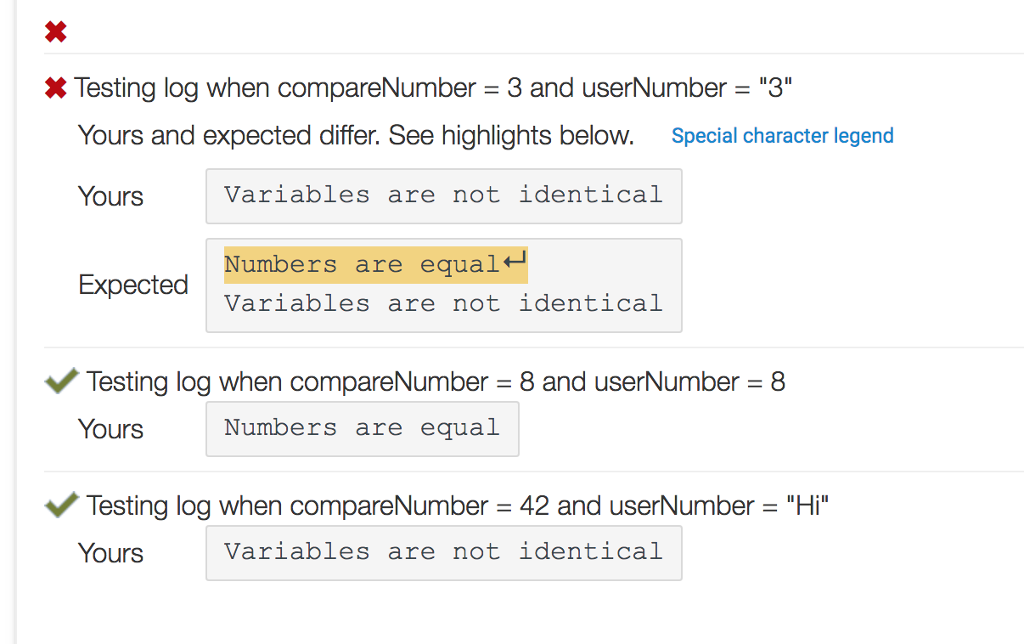Open the Special character legend link
This screenshot has height=644, width=1024.
(782, 136)
